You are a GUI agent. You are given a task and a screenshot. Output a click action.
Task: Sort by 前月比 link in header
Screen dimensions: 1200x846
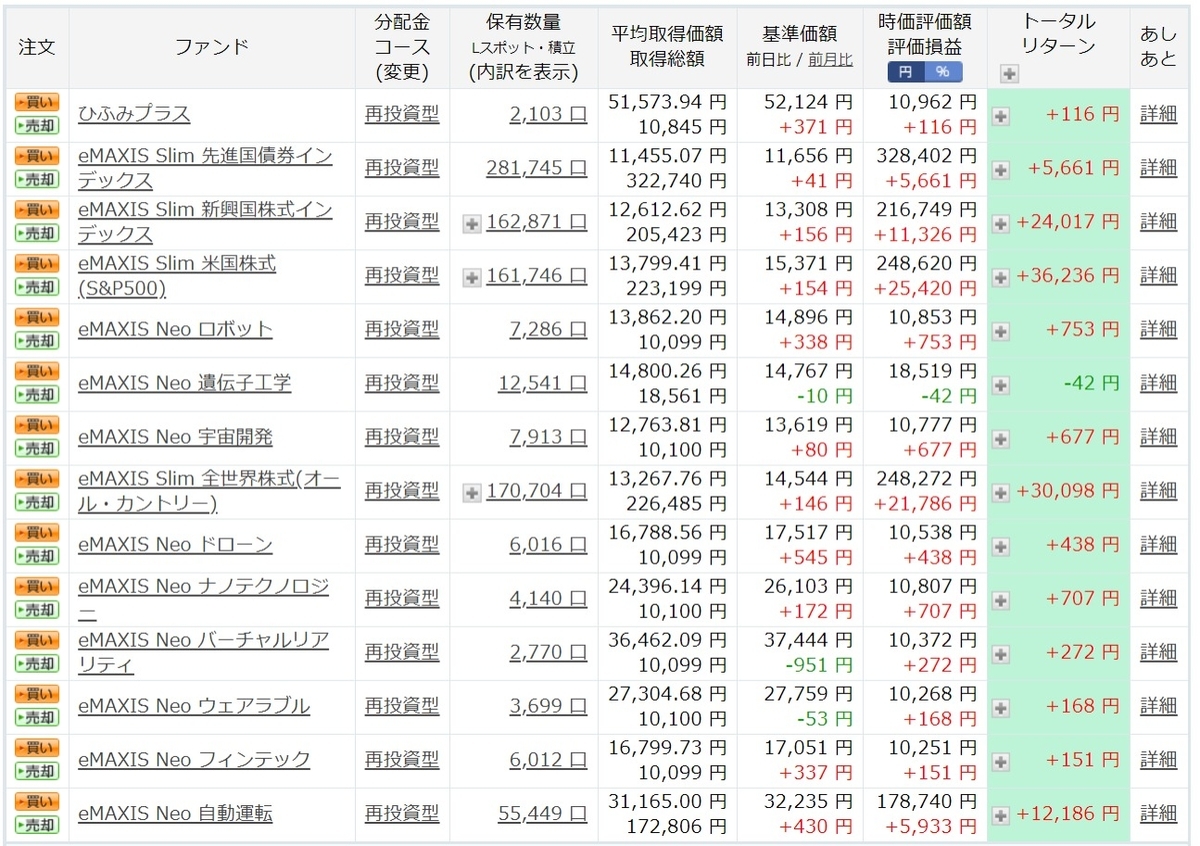coord(830,60)
